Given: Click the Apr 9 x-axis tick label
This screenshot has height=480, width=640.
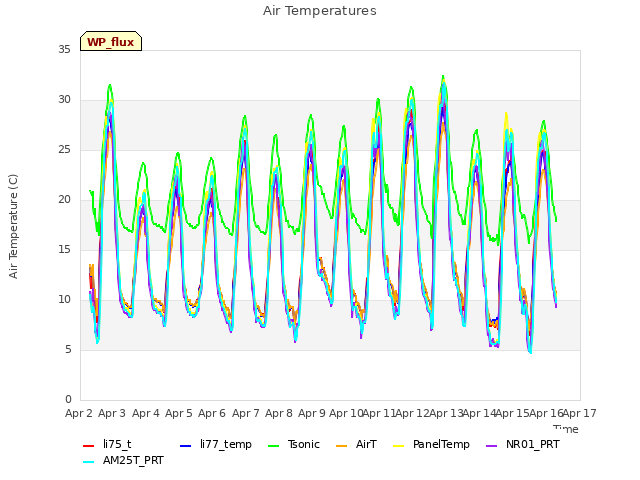Looking at the screenshot, I should (x=312, y=413).
